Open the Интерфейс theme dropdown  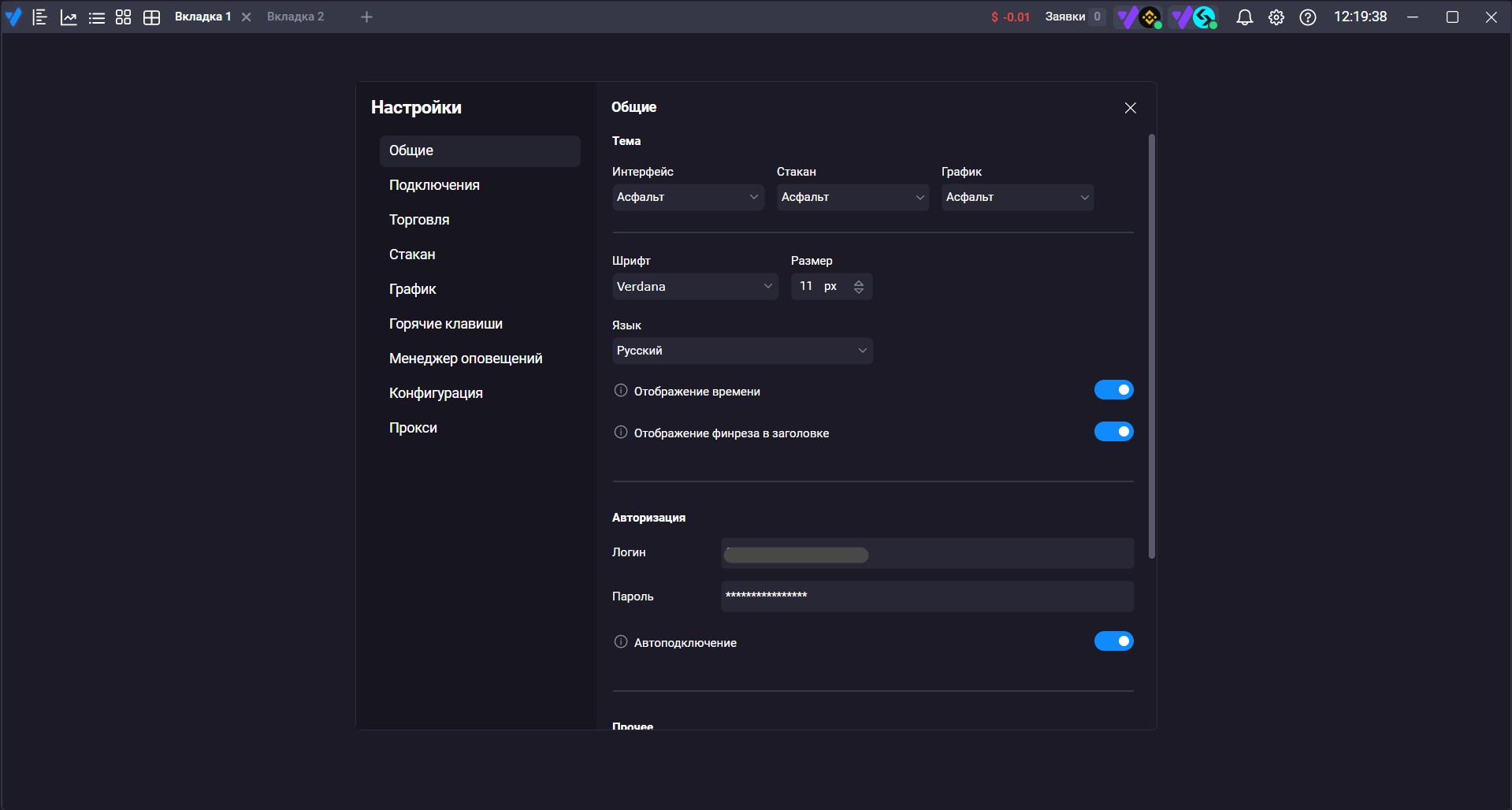click(688, 197)
